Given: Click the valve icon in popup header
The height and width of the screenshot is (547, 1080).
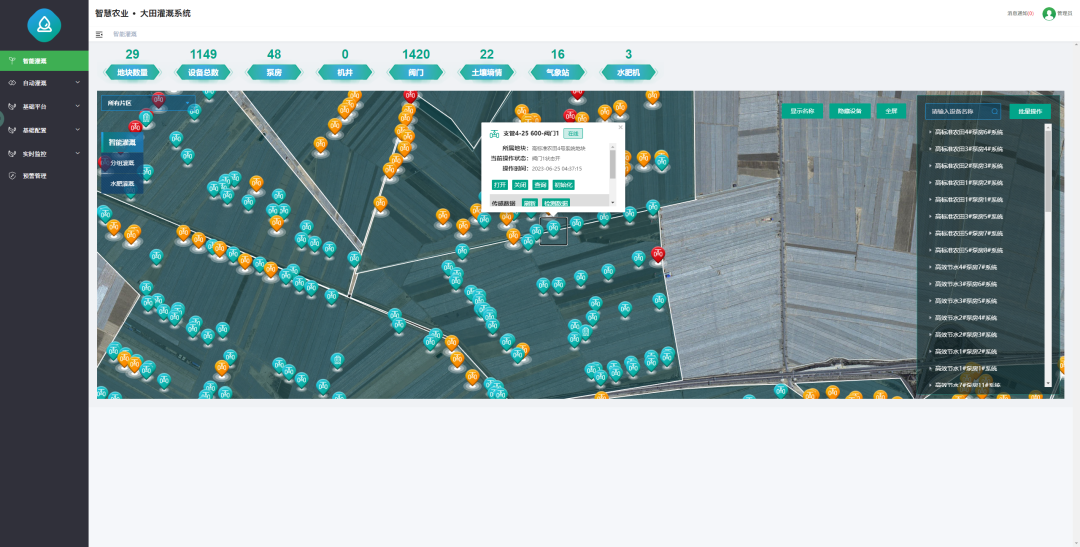Looking at the screenshot, I should click(x=494, y=134).
